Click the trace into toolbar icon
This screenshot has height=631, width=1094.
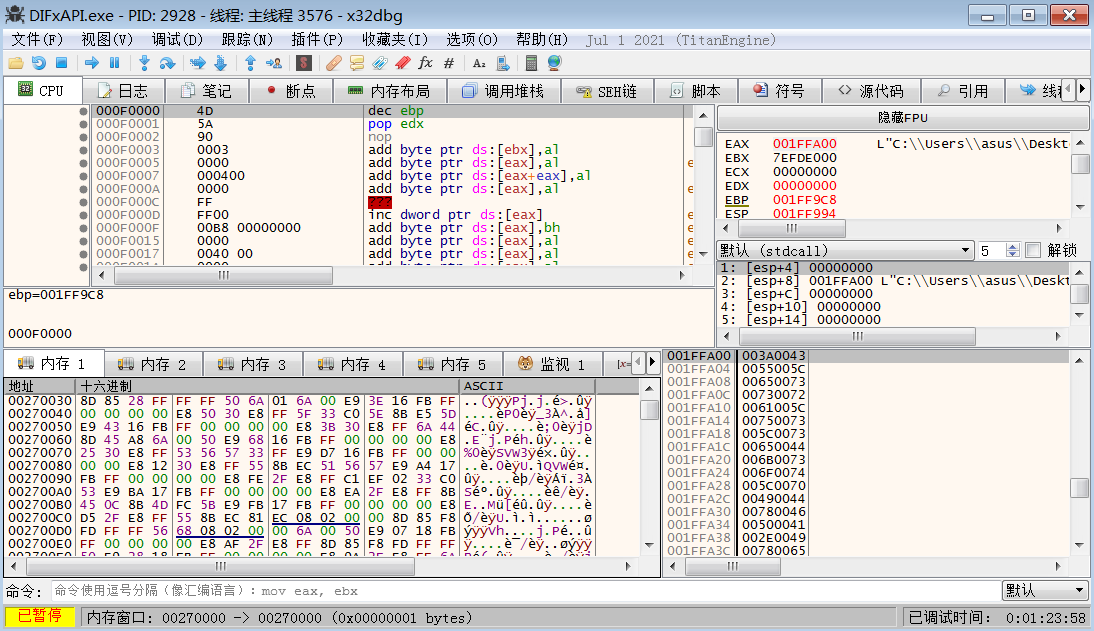point(198,63)
